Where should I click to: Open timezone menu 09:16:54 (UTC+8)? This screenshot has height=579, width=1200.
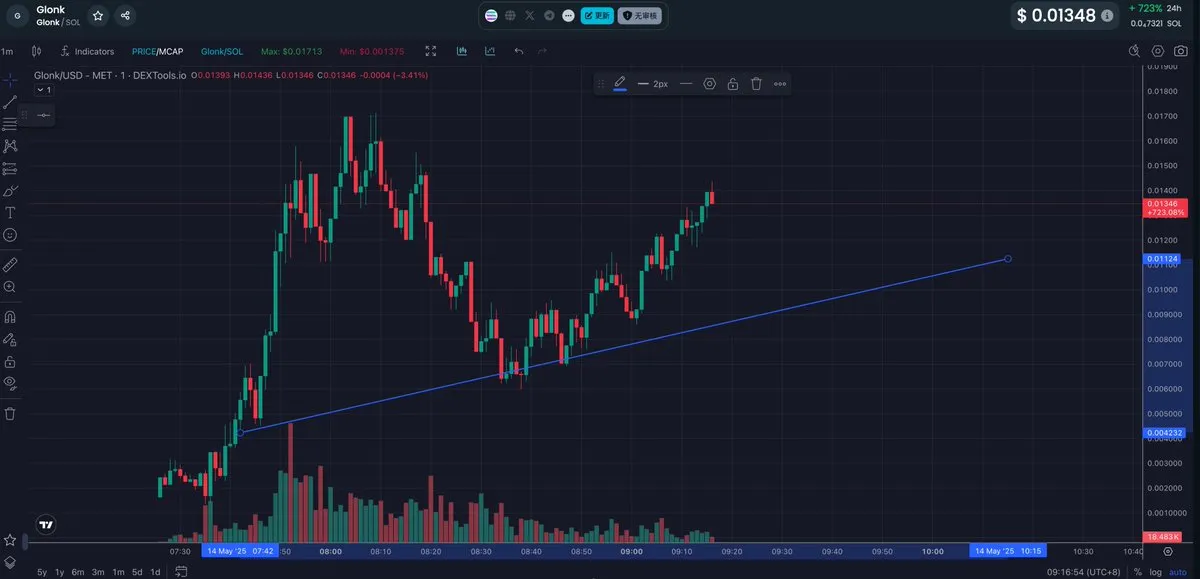coord(1086,572)
